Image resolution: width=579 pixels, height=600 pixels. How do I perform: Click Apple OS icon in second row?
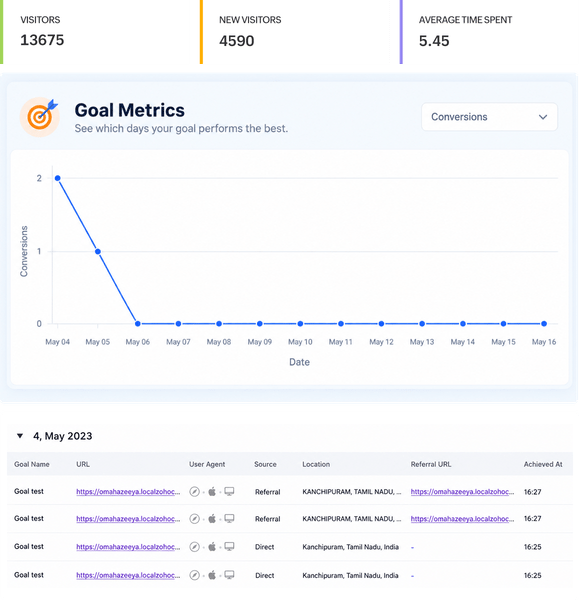212,518
